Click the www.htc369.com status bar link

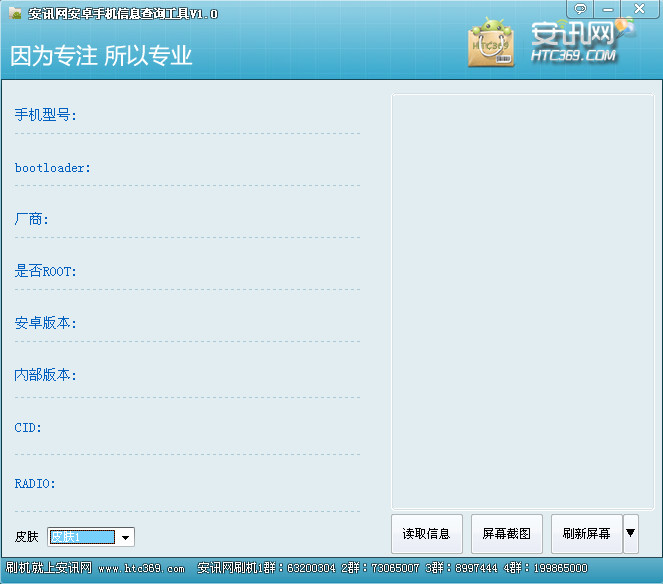pos(141,568)
